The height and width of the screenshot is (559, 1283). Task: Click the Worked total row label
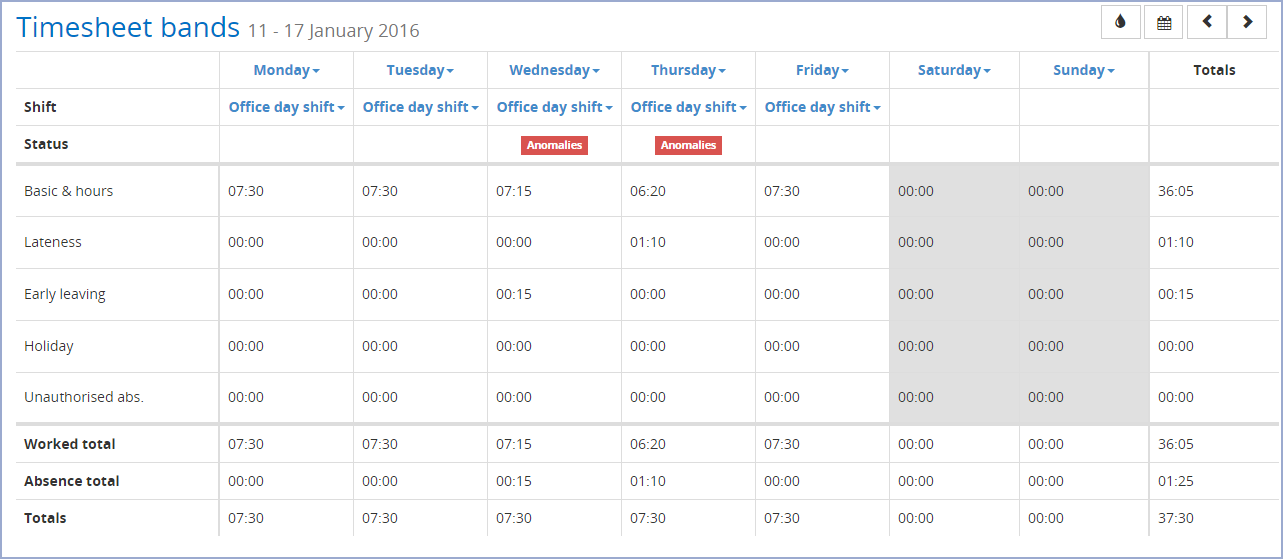pos(70,444)
